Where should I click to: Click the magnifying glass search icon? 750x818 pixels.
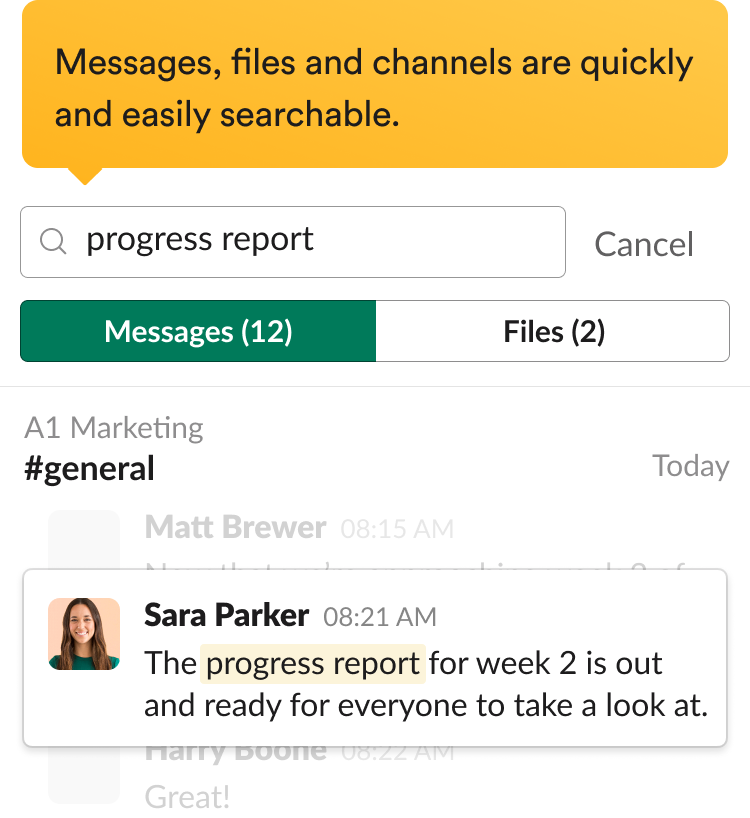pyautogui.click(x=53, y=242)
